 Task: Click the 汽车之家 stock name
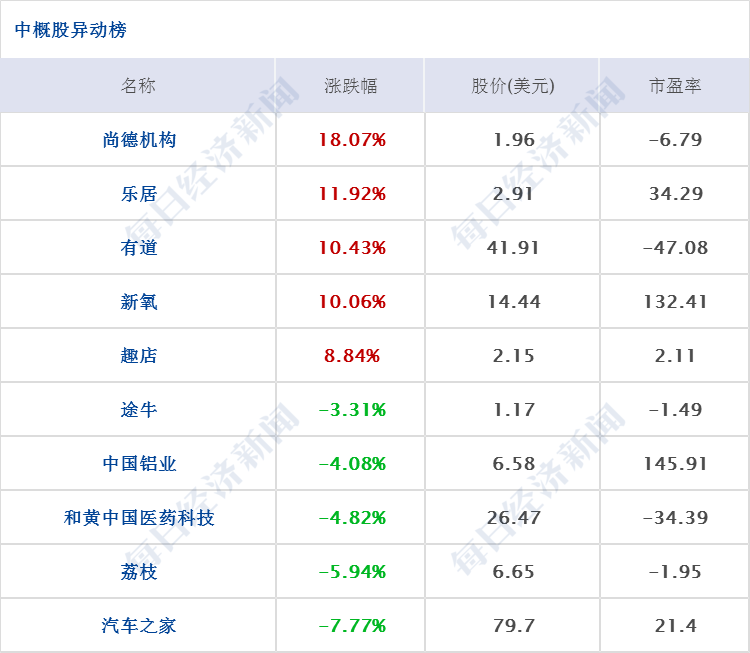(x=139, y=626)
